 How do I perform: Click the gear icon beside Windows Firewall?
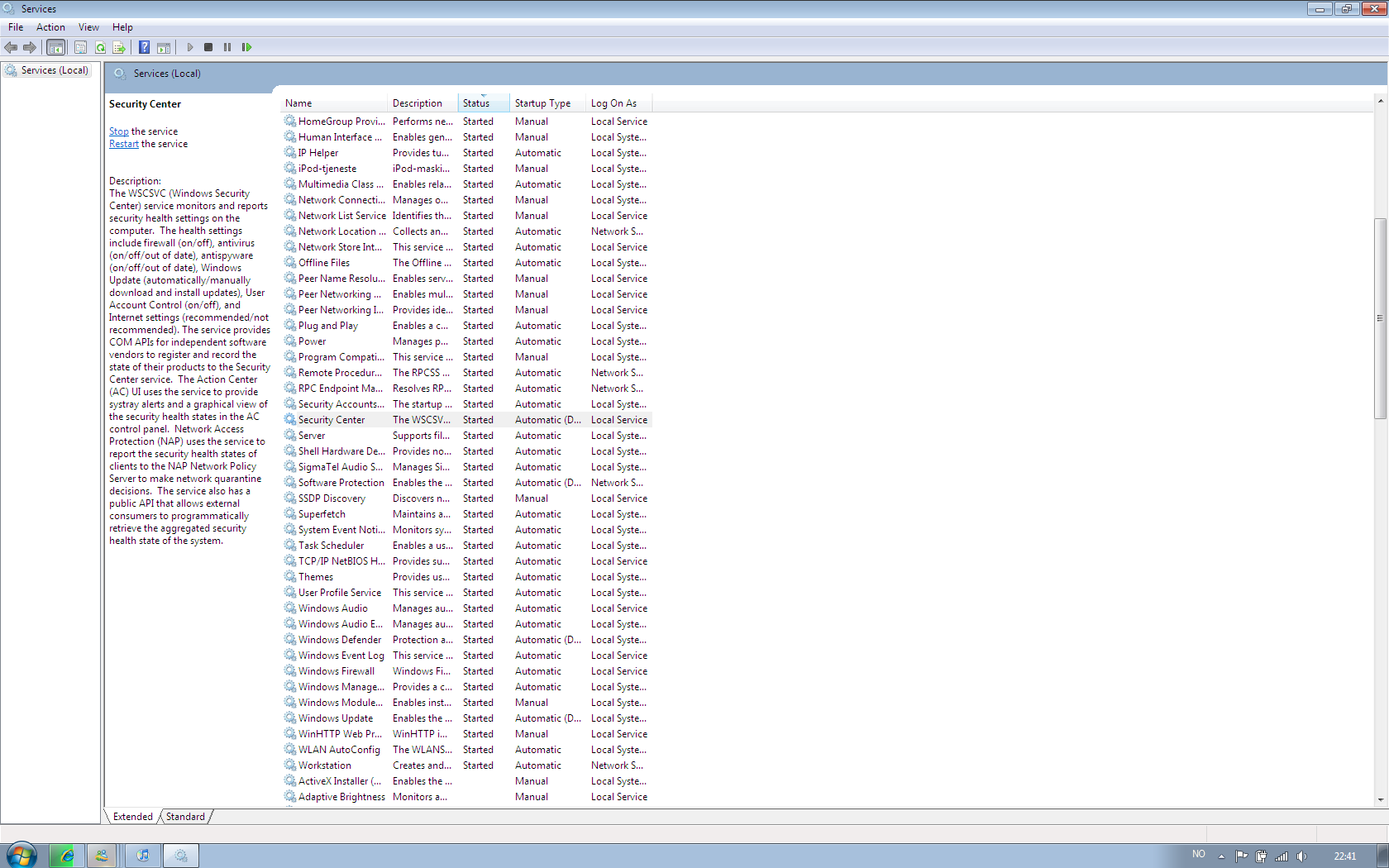click(290, 671)
